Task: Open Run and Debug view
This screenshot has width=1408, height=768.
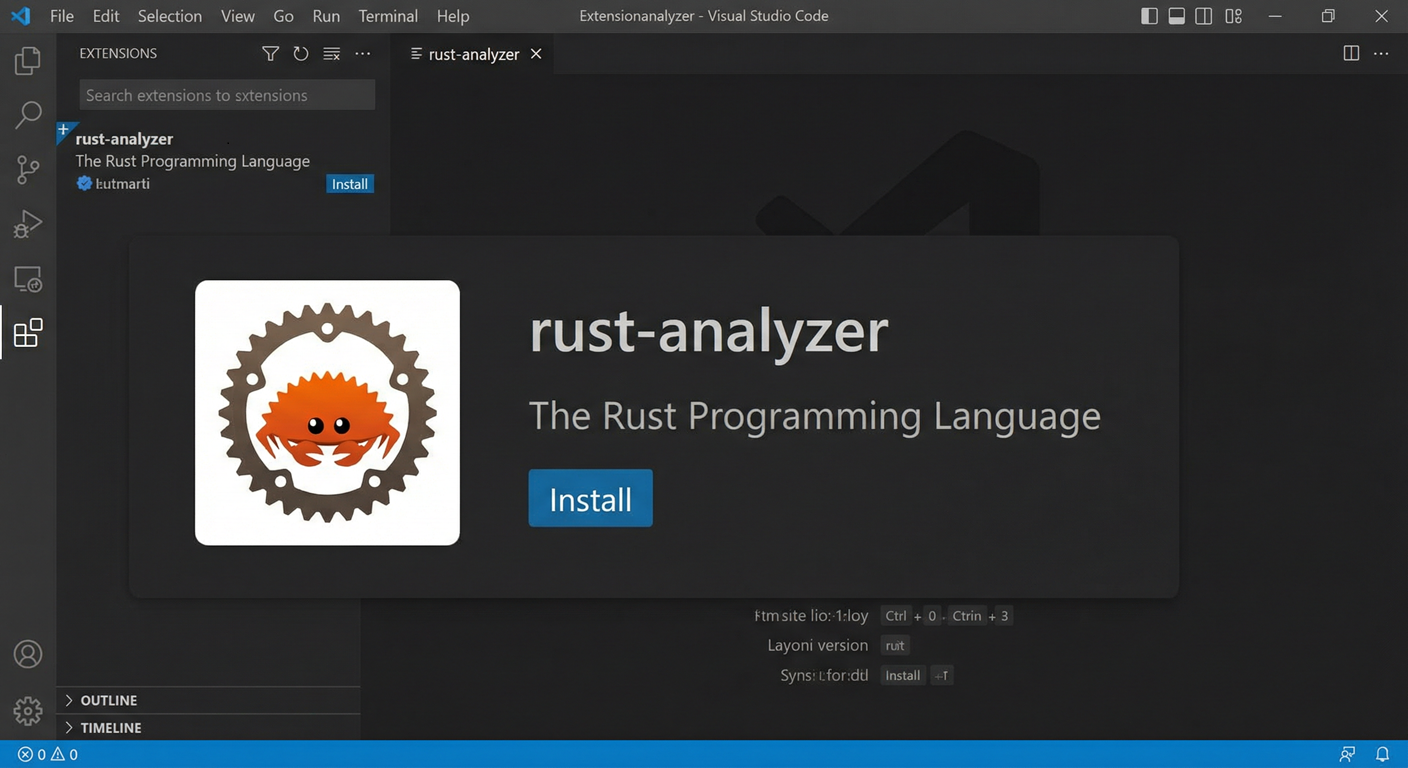Action: coord(28,223)
